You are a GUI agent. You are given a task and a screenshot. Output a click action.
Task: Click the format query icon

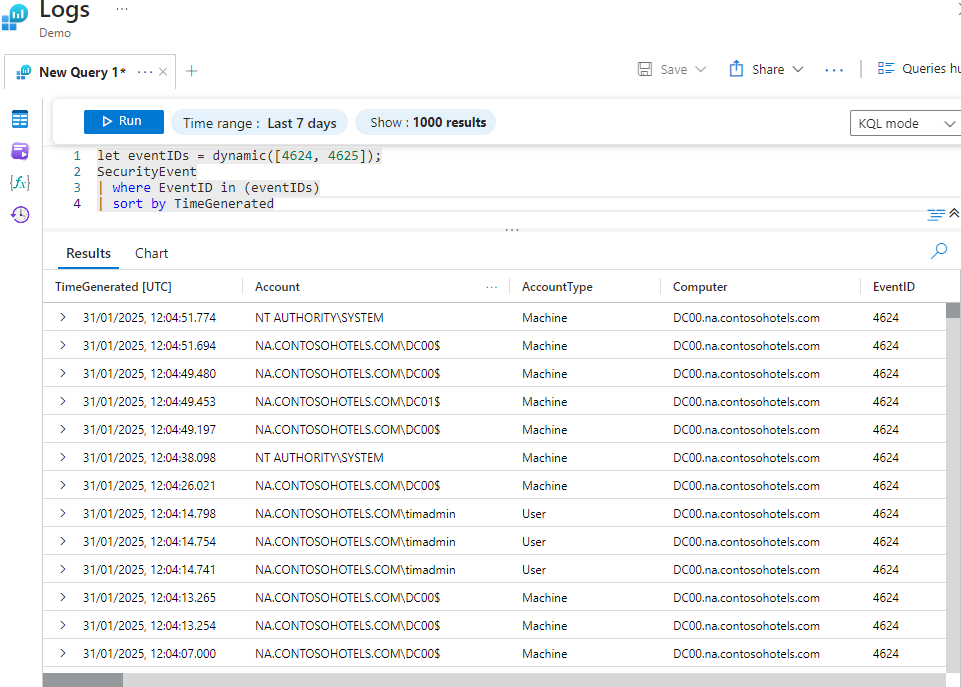pos(935,214)
